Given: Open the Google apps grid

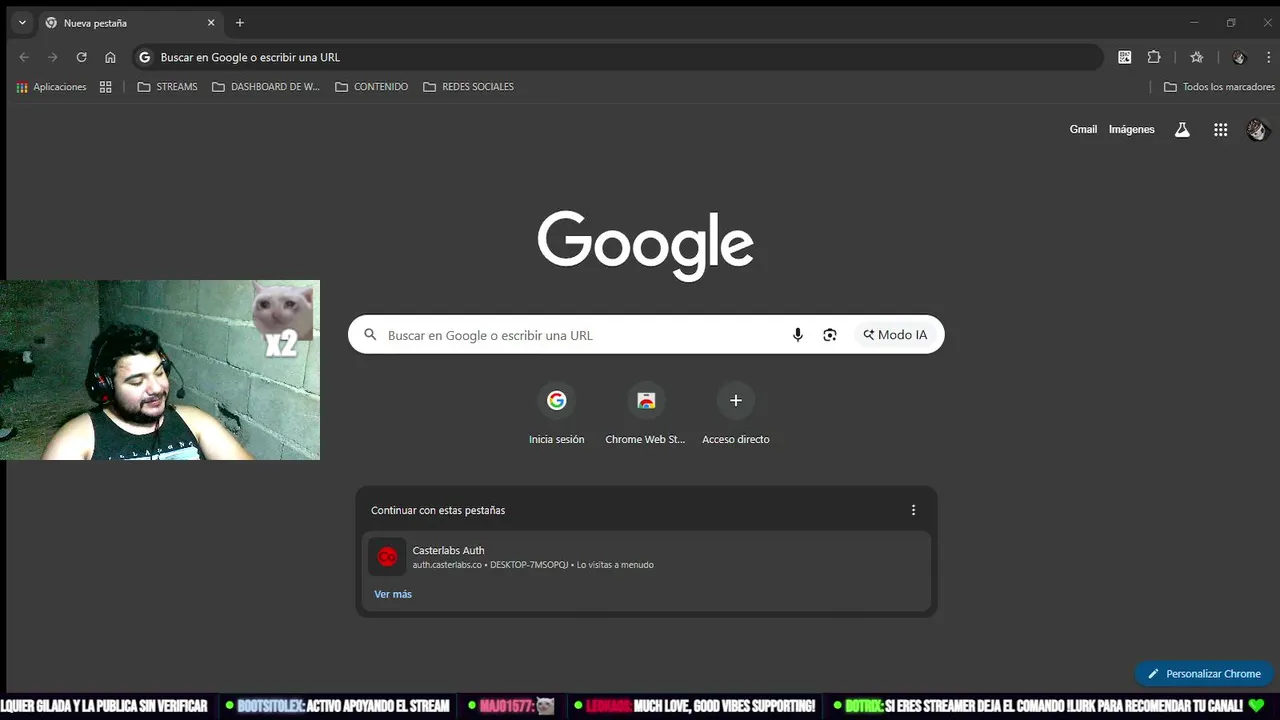Looking at the screenshot, I should pos(1221,130).
